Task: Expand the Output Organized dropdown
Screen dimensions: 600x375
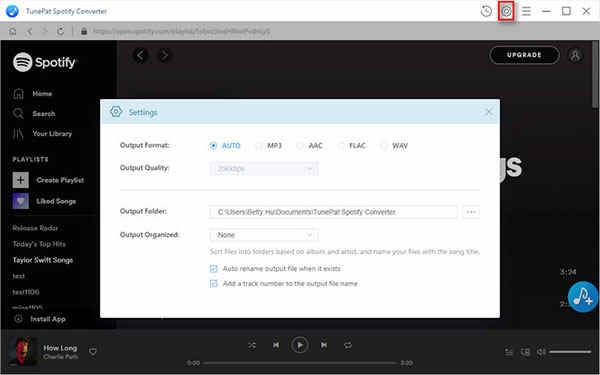Action: pos(264,235)
